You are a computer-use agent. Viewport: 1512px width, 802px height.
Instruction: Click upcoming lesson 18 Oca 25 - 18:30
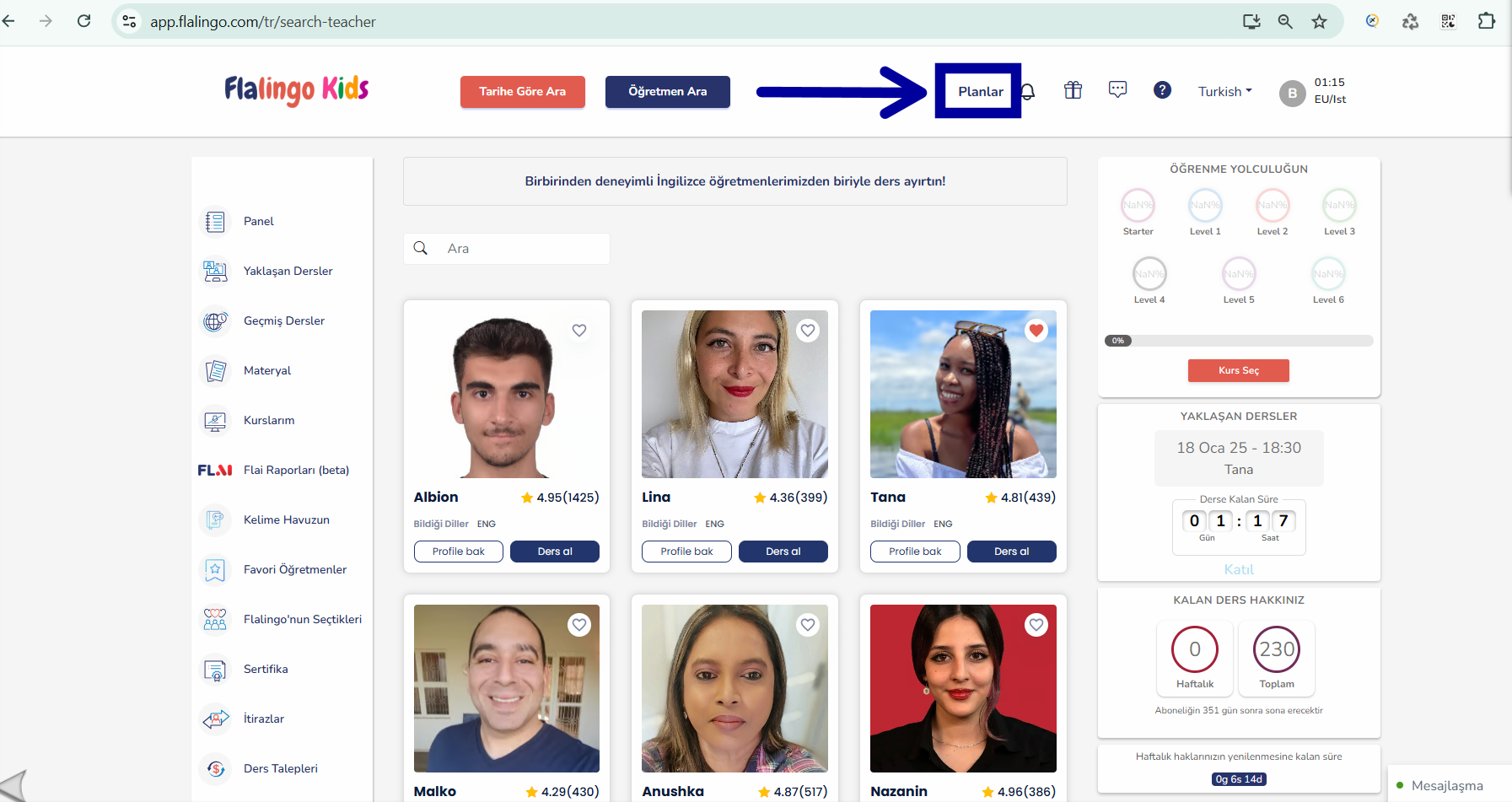click(x=1239, y=458)
